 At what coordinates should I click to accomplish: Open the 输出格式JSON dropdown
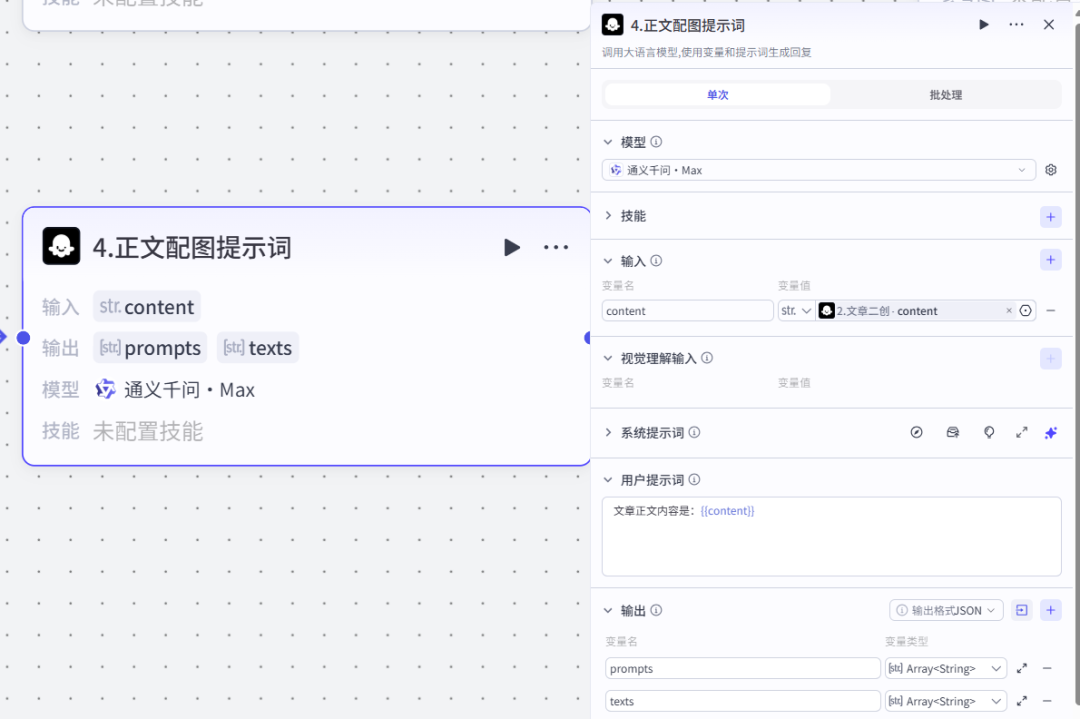[x=946, y=609]
